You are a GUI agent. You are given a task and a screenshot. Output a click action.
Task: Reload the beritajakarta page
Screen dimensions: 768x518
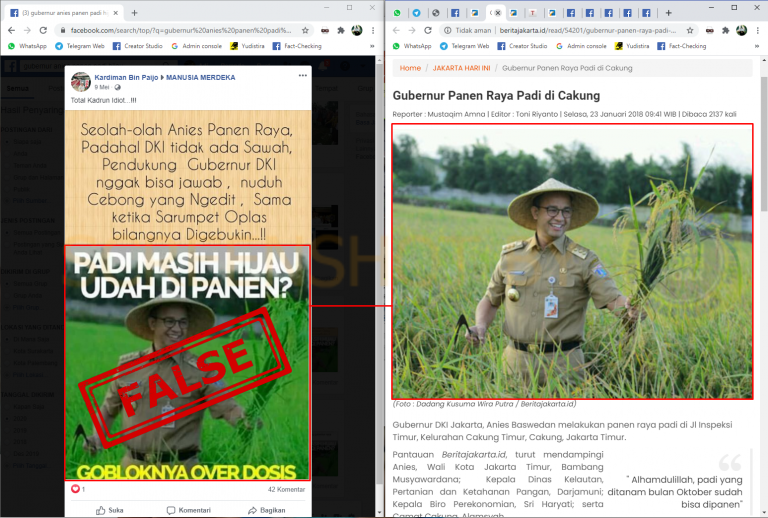tap(428, 30)
